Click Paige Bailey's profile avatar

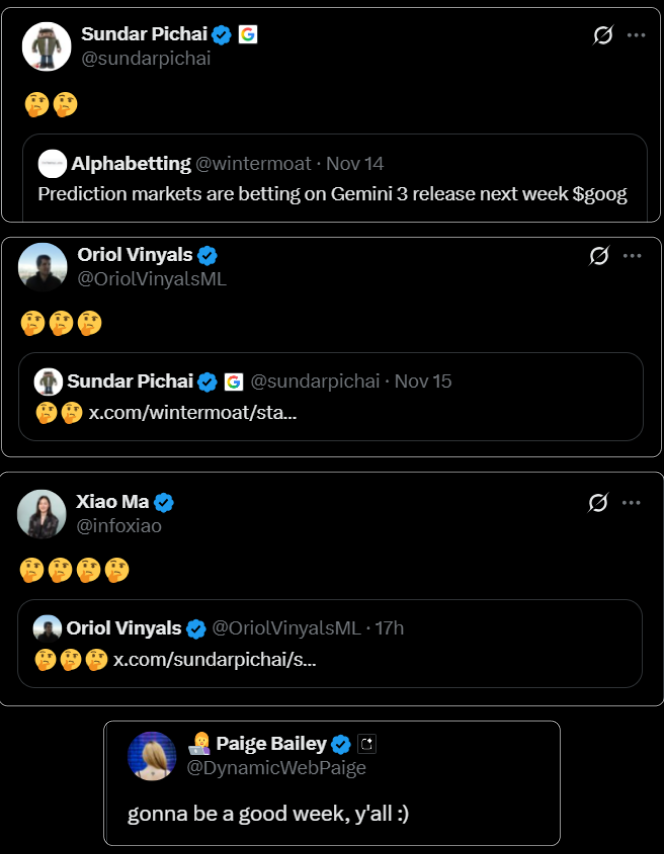tap(152, 755)
